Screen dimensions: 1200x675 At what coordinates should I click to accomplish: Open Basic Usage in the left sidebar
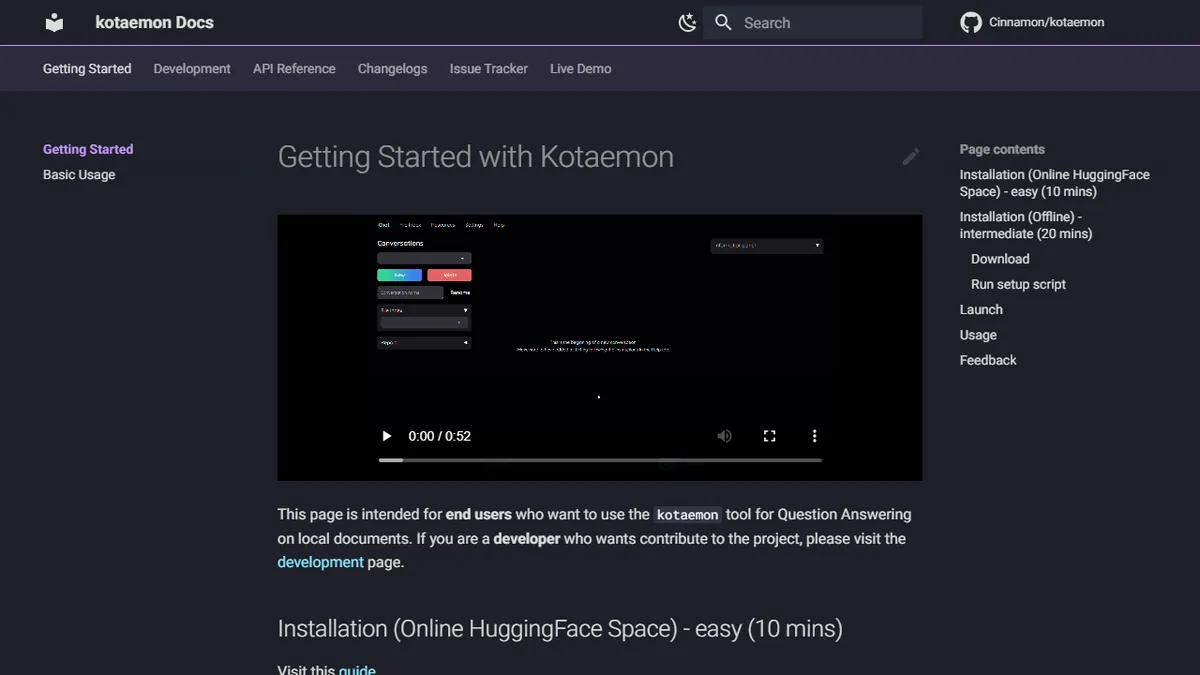pyautogui.click(x=79, y=175)
